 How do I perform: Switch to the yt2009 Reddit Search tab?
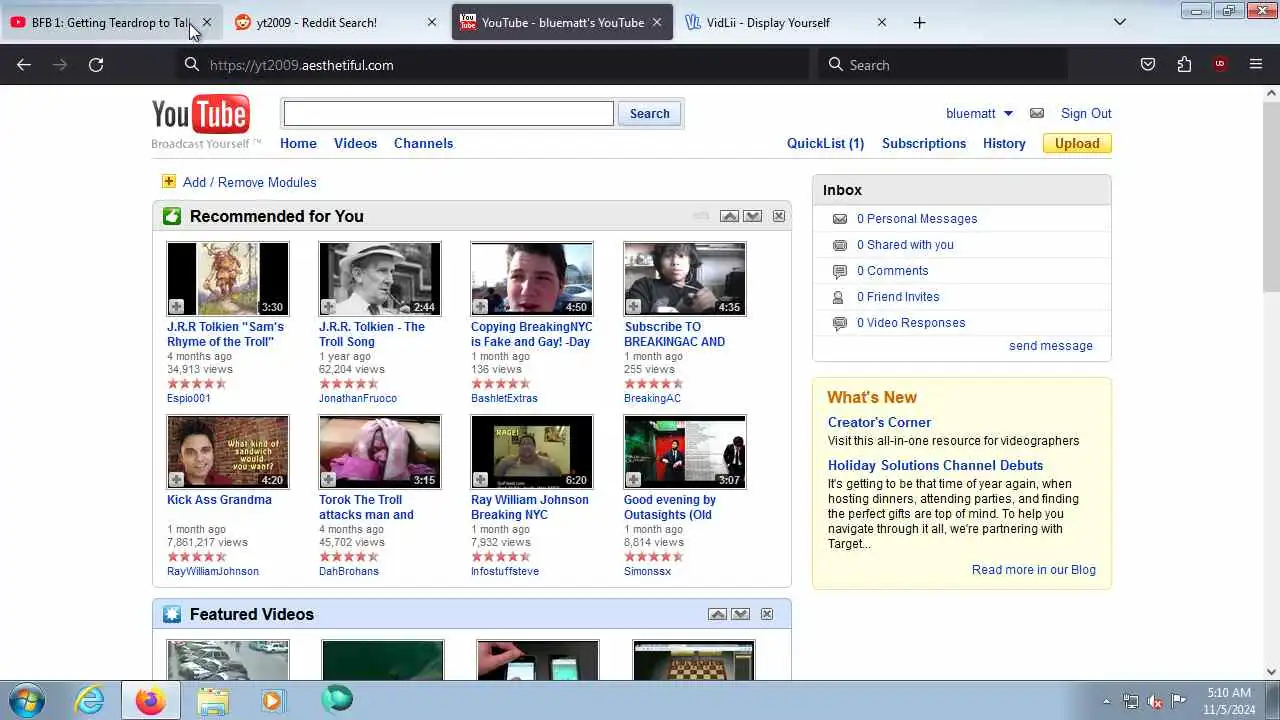[335, 22]
